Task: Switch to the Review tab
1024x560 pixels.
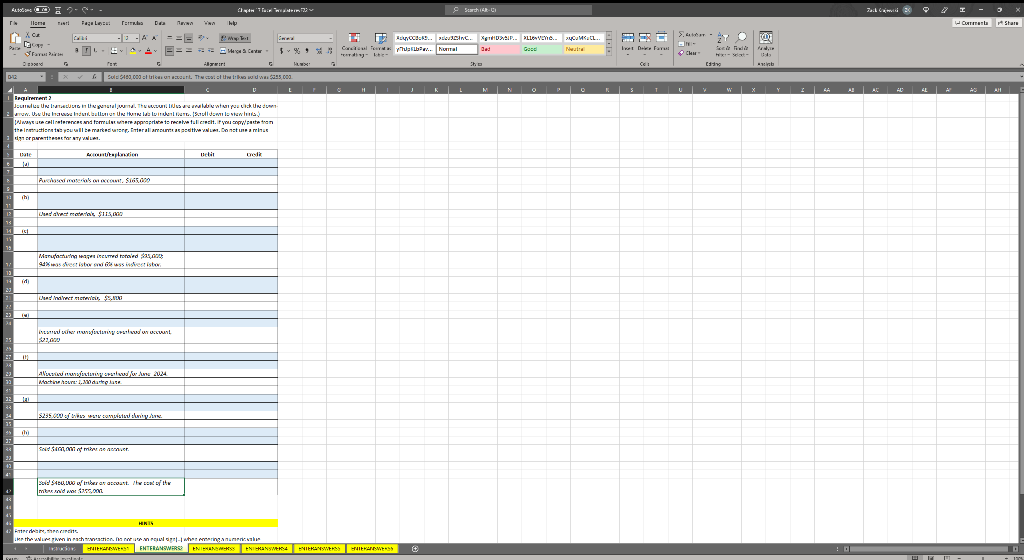Action: tap(185, 23)
